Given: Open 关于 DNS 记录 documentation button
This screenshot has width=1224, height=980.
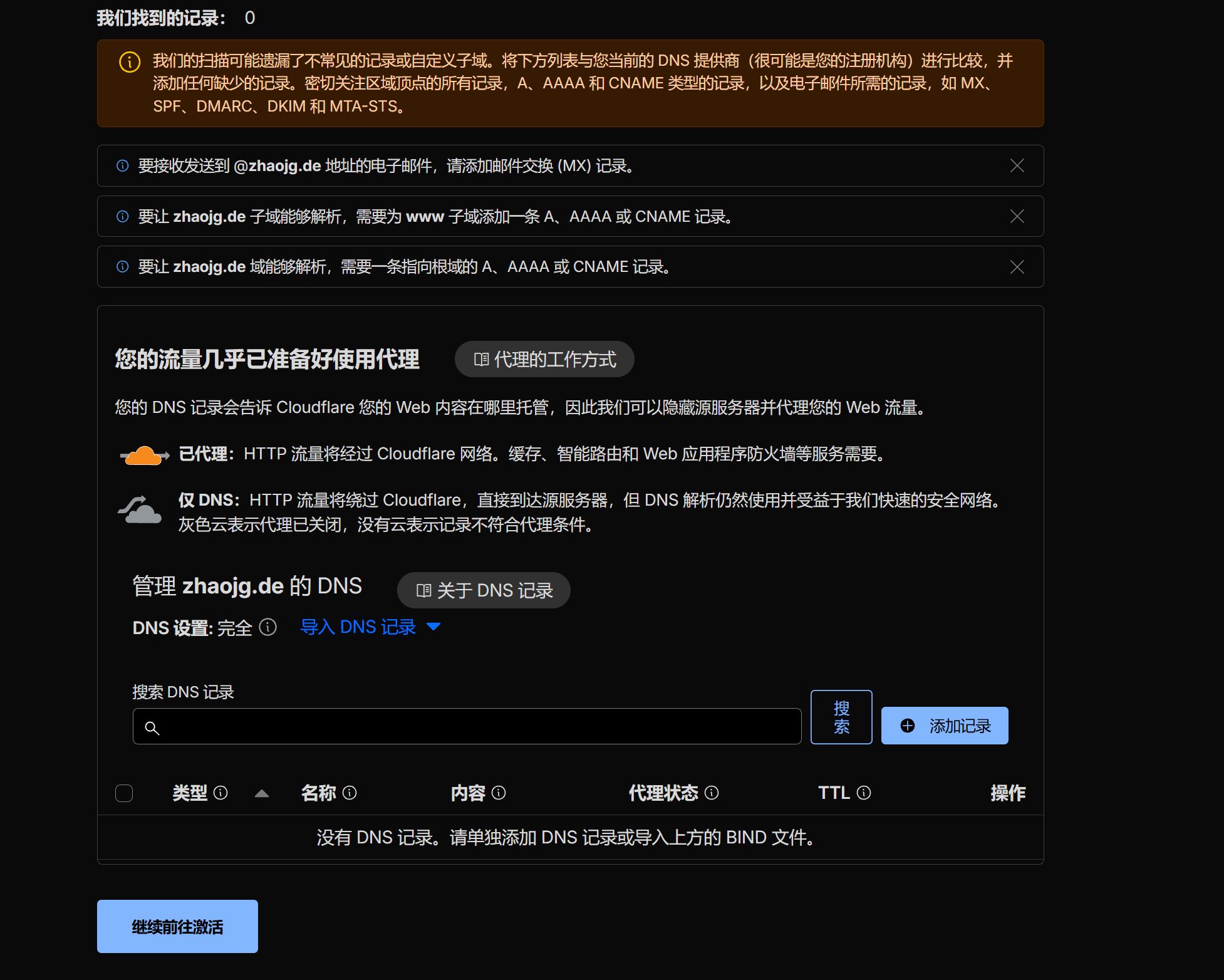Looking at the screenshot, I should [484, 590].
